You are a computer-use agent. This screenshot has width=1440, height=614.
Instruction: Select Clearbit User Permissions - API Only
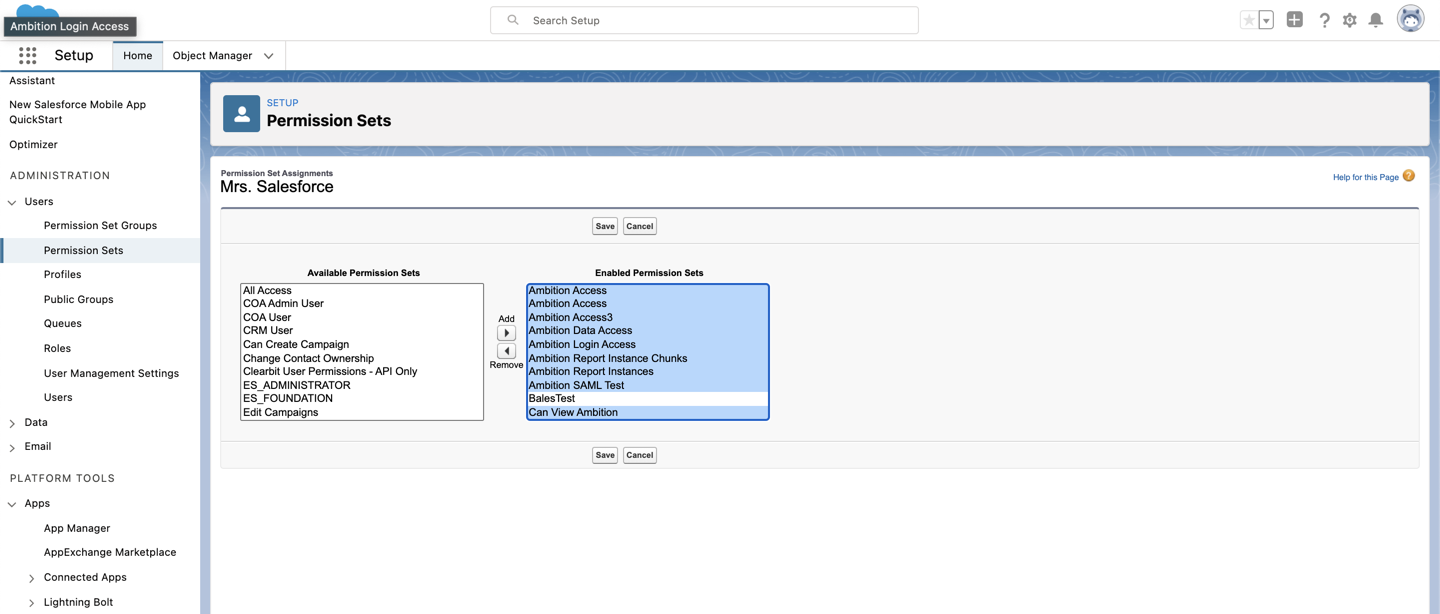point(362,372)
